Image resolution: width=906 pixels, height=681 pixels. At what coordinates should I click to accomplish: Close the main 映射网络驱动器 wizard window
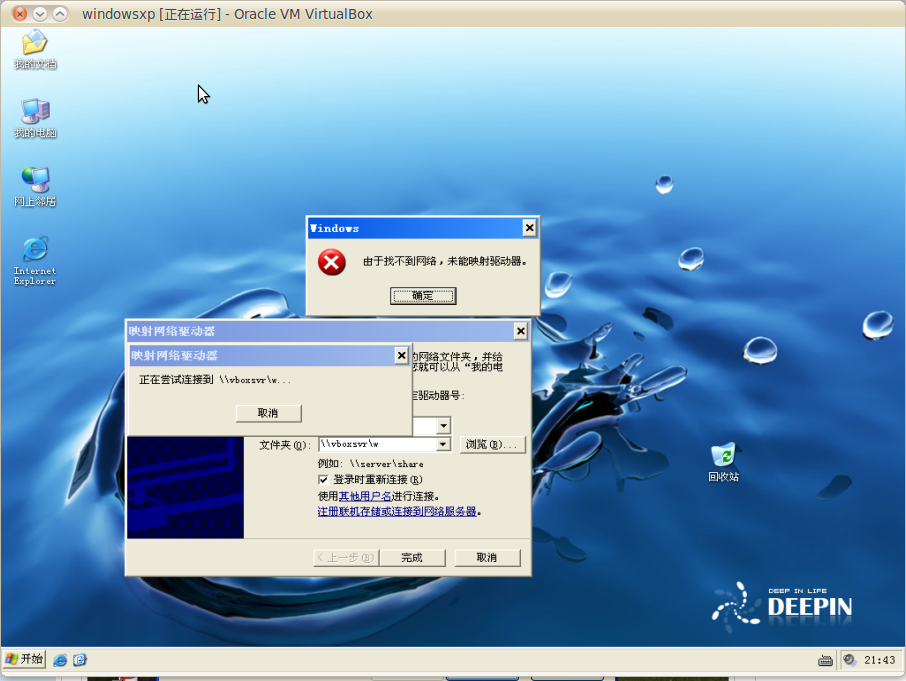[521, 331]
